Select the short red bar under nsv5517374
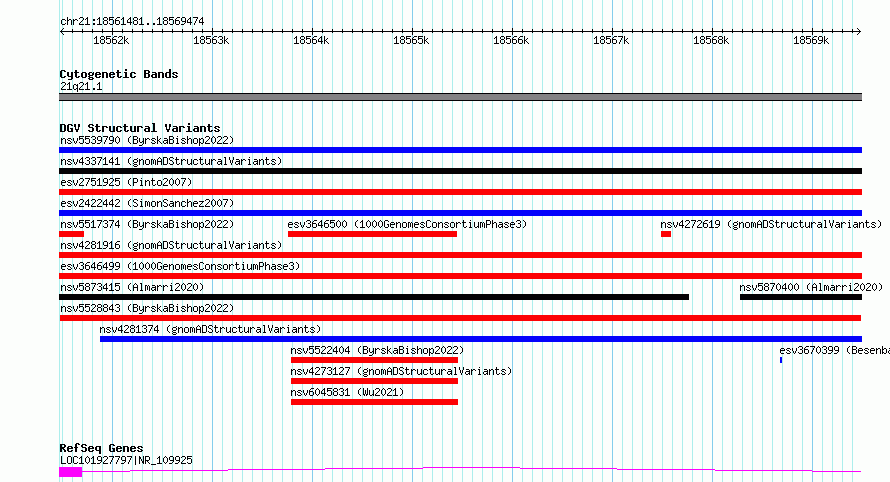Image resolution: width=890 pixels, height=482 pixels. pos(72,234)
